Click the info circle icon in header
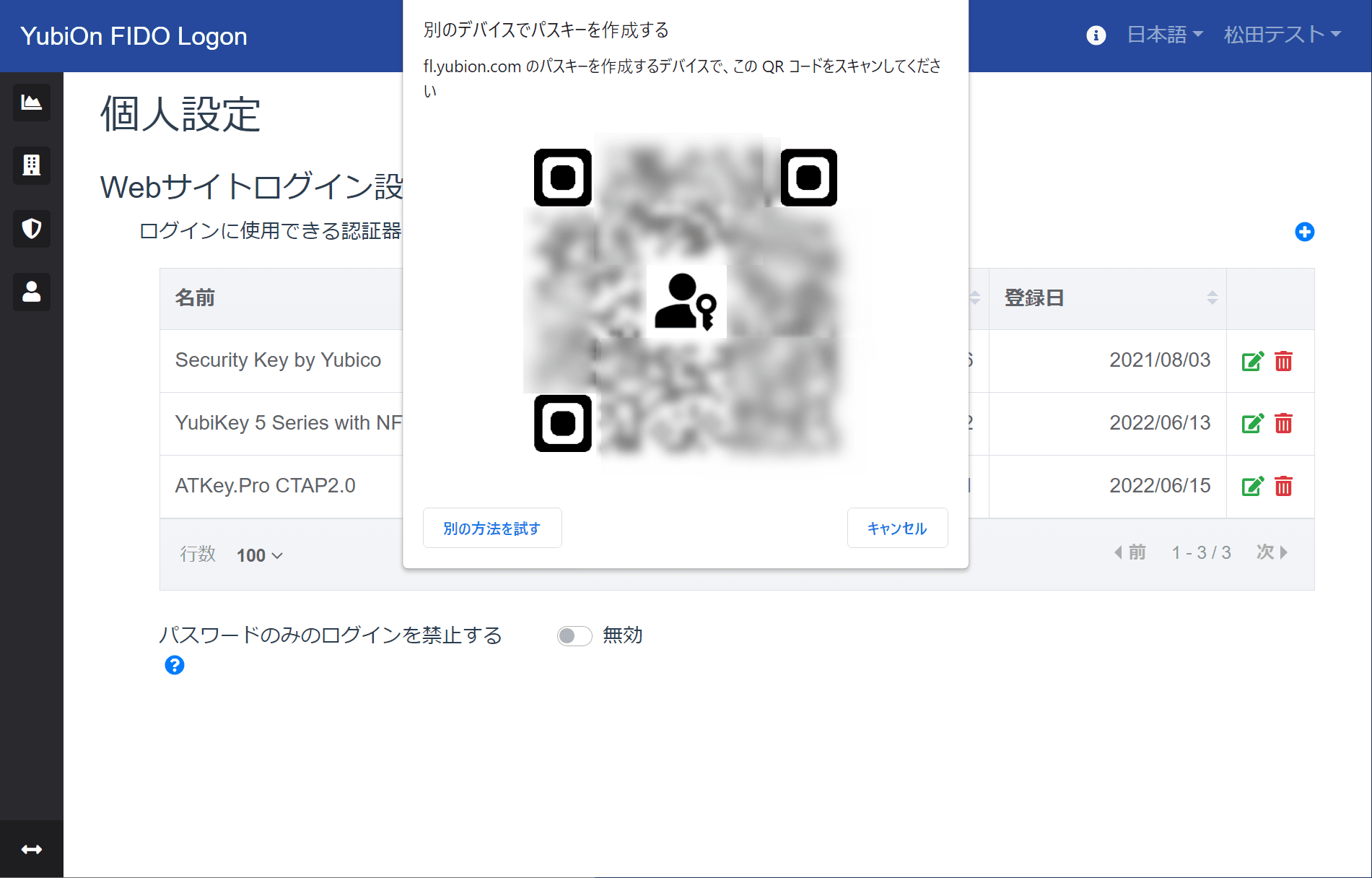The height and width of the screenshot is (878, 1372). [x=1096, y=35]
